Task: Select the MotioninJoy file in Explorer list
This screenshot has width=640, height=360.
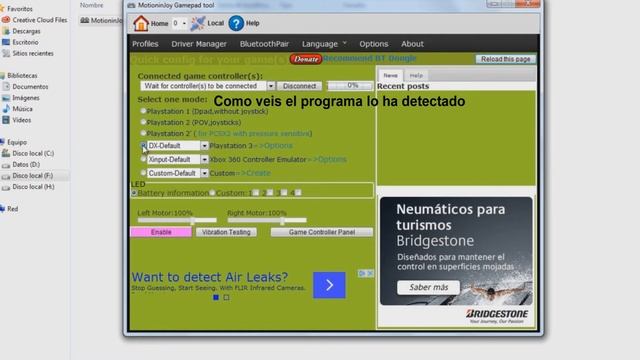Action: 101,20
